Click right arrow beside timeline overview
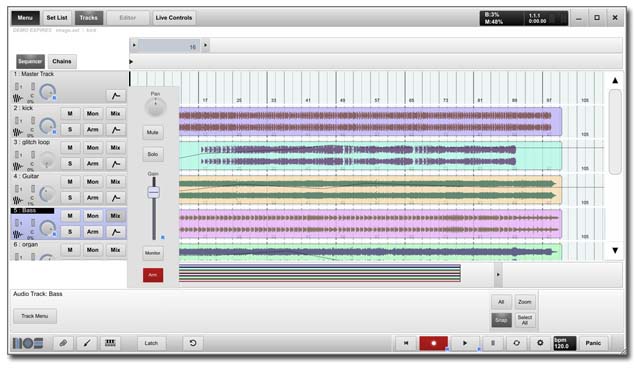 pos(498,275)
